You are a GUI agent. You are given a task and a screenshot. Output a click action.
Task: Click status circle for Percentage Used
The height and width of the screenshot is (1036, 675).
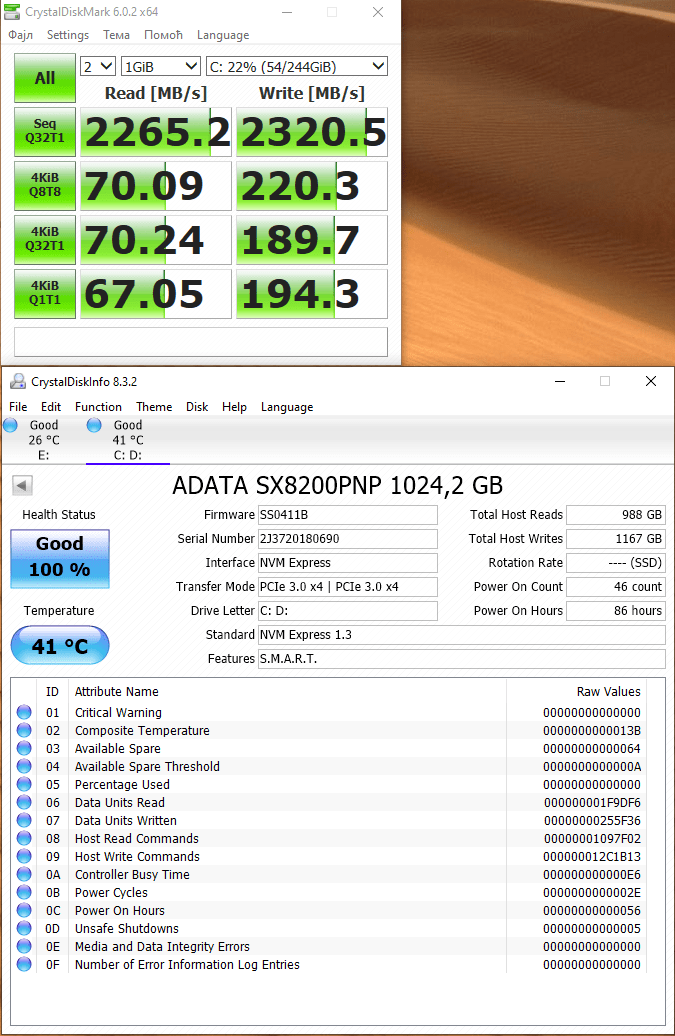point(24,784)
